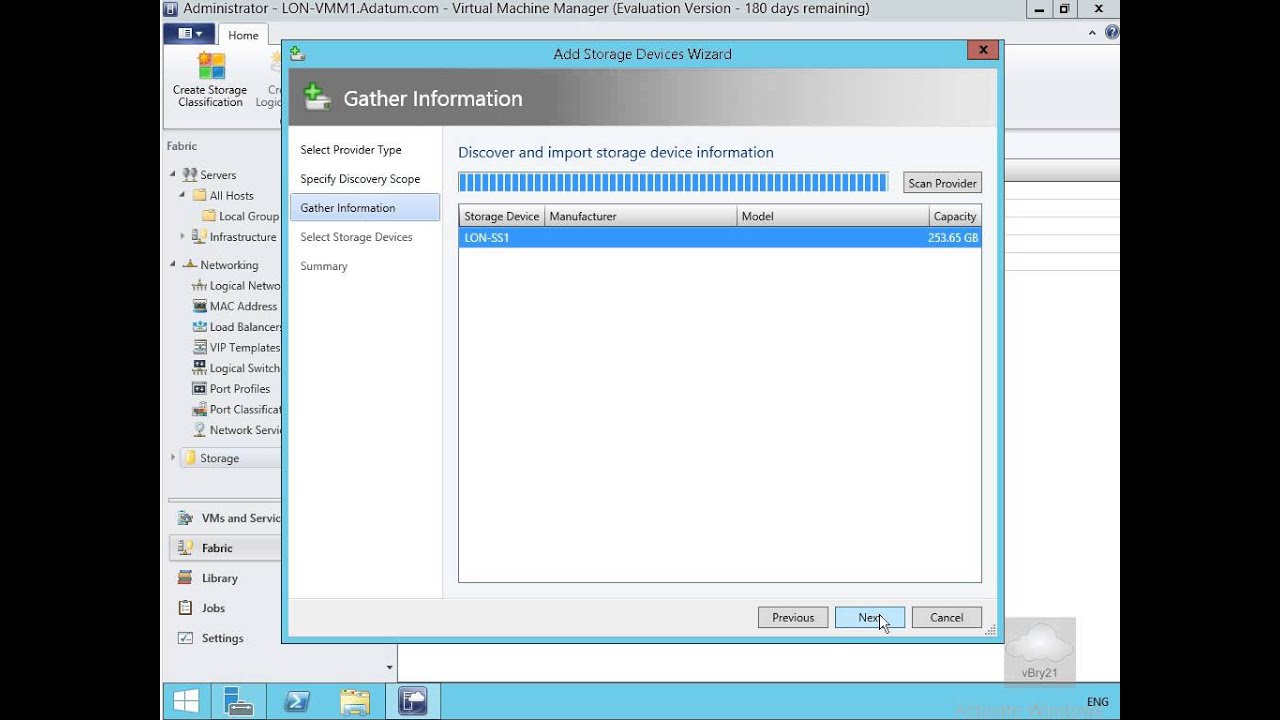Sort by Manufacturer column header
Viewport: 1280px width, 720px height.
640,216
